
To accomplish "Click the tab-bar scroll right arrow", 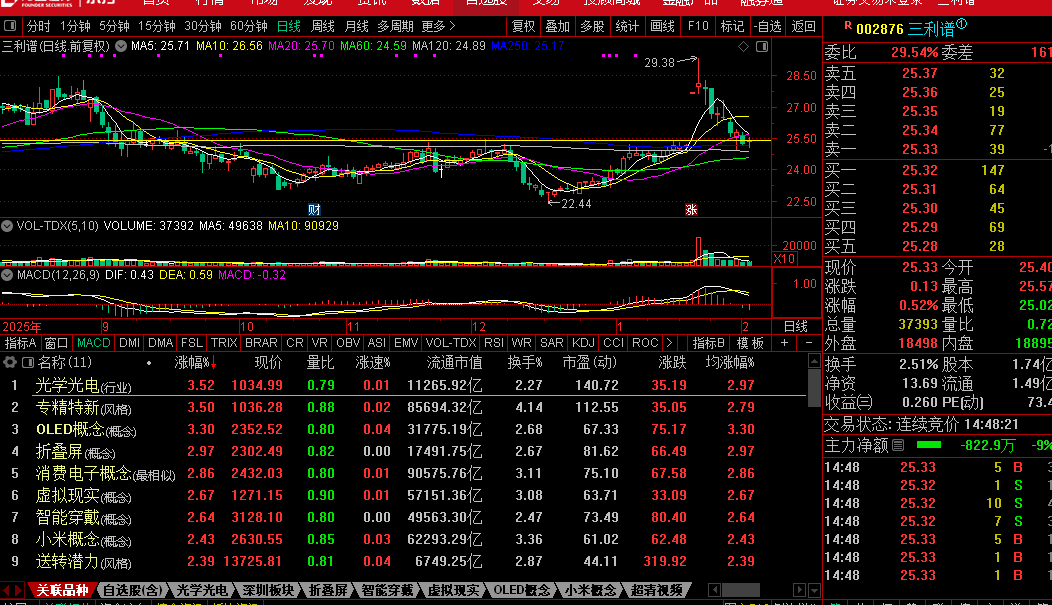I will tap(798, 590).
